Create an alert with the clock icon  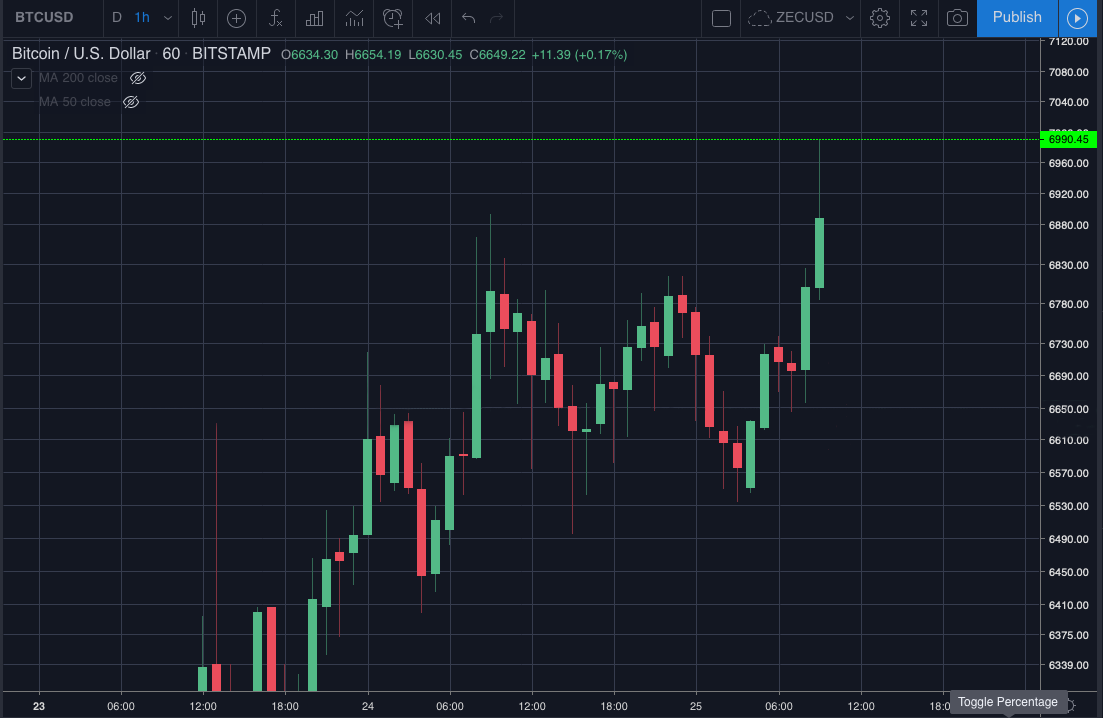393,18
